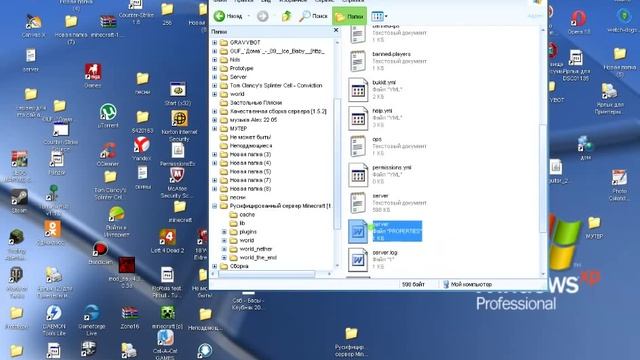Image resolution: width=640 pixels, height=360 pixels.
Task: Open DAEMON Tools Lite shortcut
Action: coord(53,320)
